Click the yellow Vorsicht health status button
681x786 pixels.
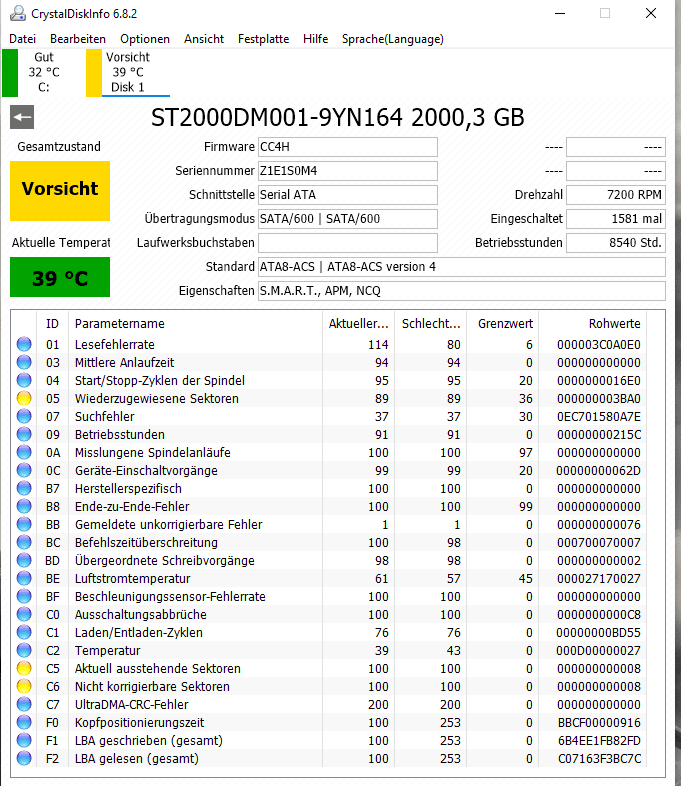(60, 191)
